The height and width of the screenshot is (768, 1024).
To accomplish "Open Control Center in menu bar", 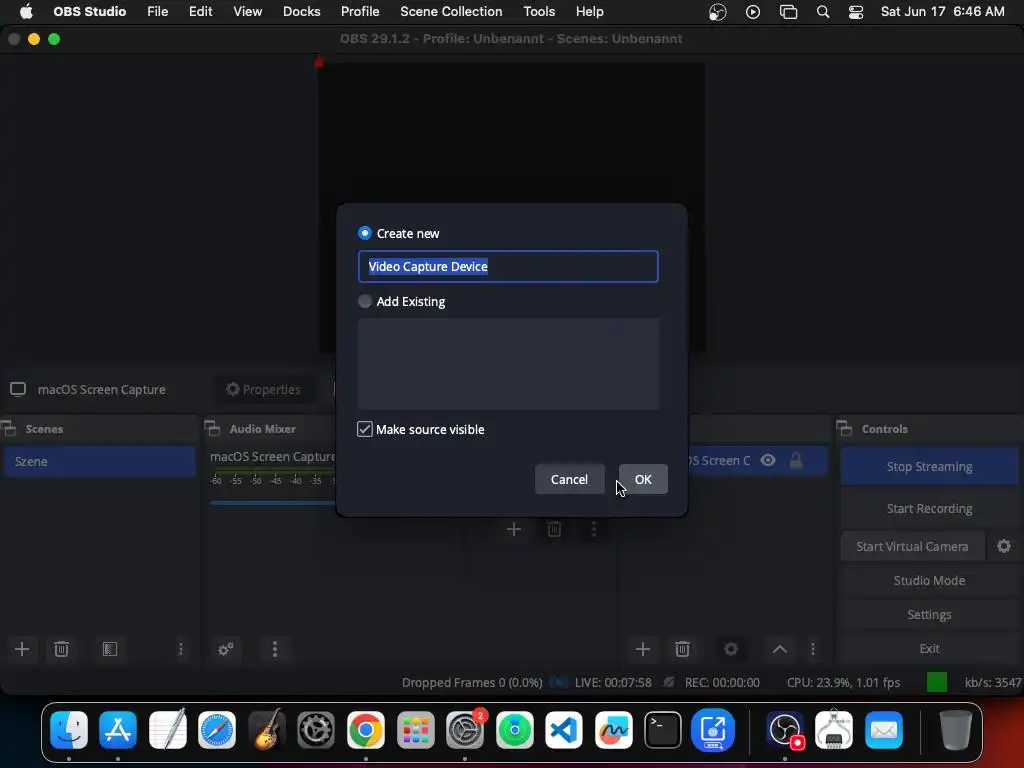I will tap(856, 12).
